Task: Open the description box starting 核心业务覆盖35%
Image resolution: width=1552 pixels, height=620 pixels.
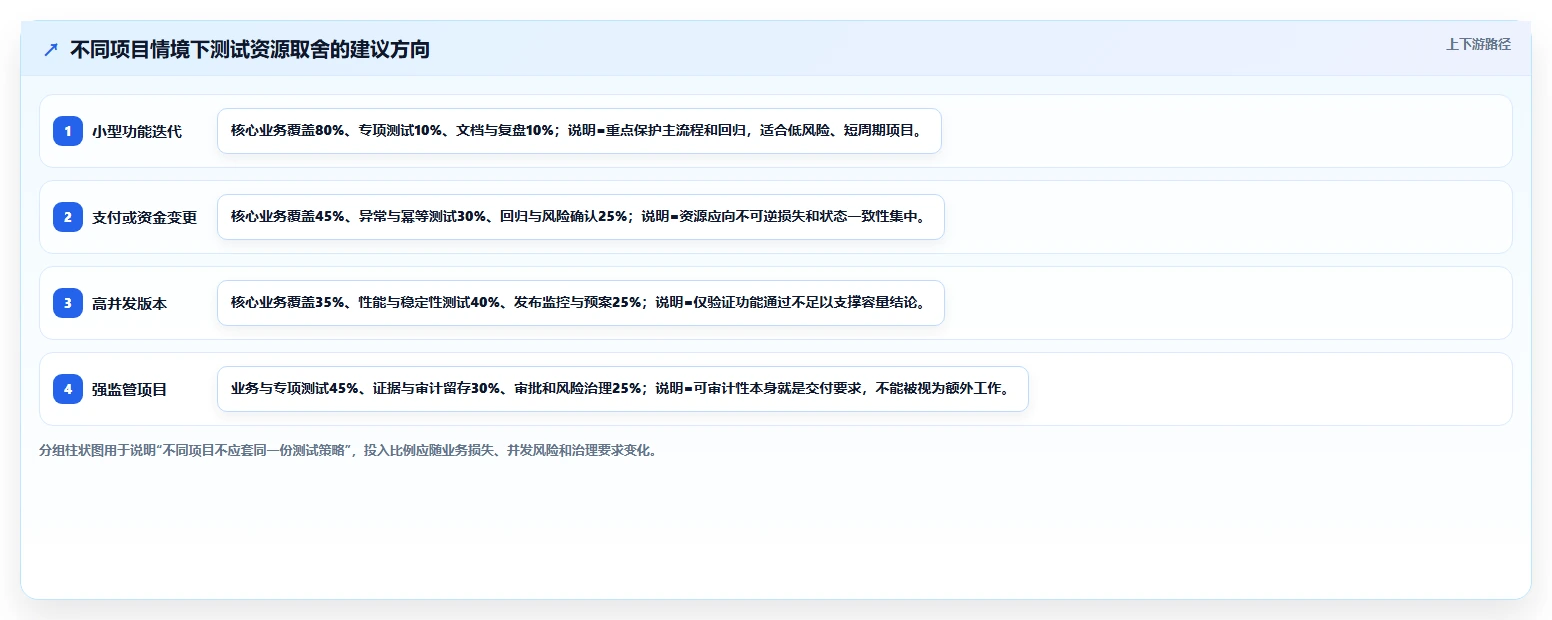Action: click(x=581, y=303)
